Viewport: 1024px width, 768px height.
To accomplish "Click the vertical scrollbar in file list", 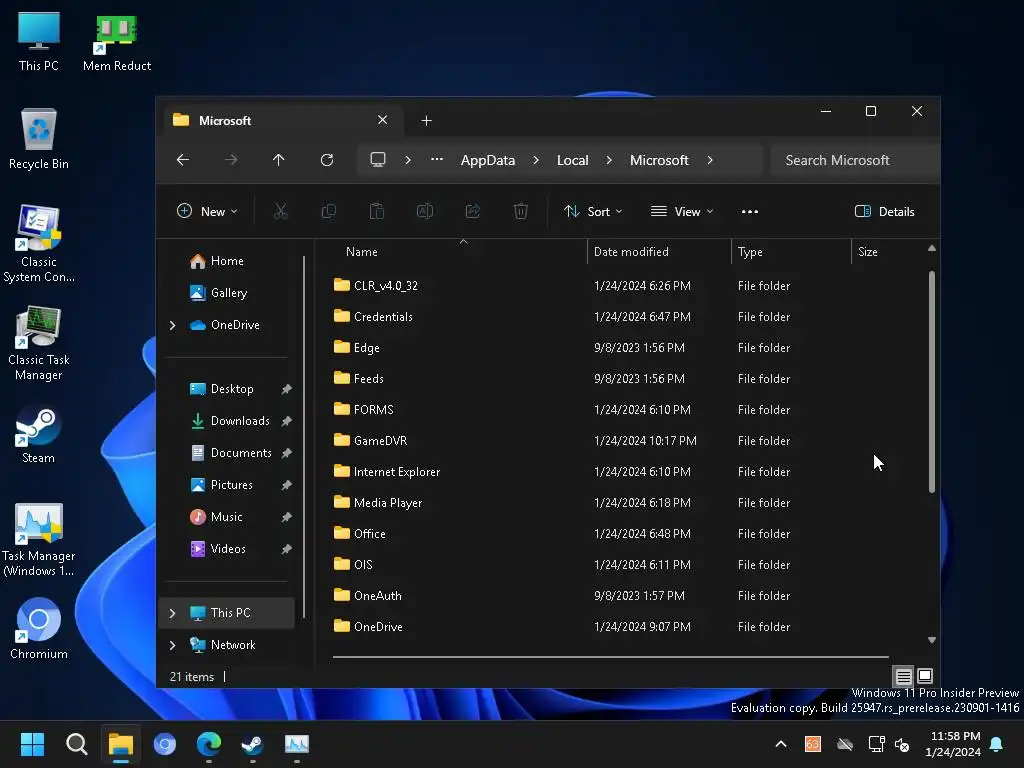I will [932, 381].
